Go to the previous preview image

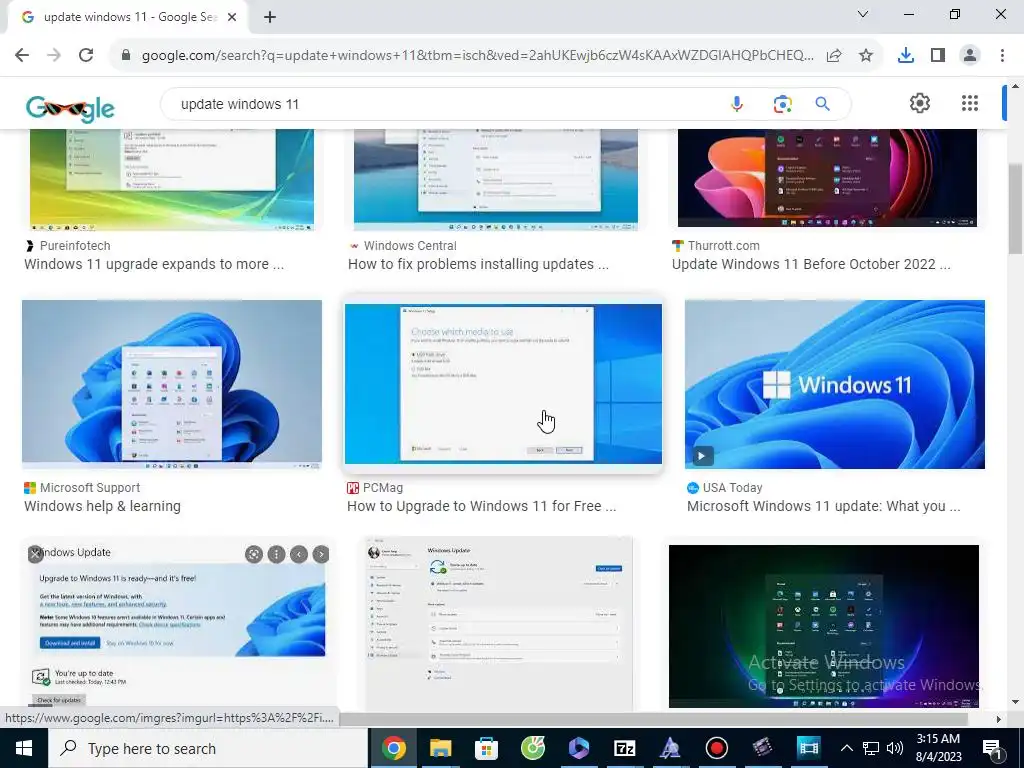point(298,554)
